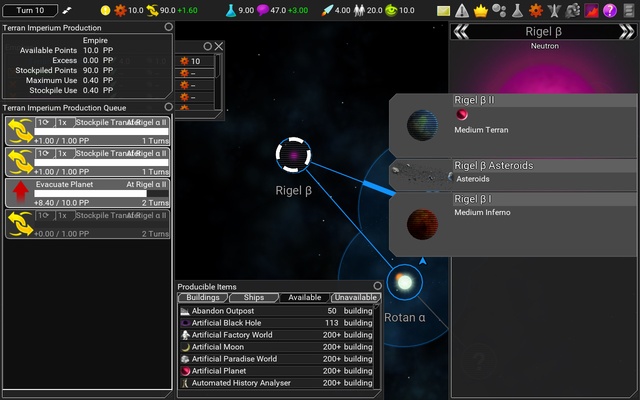
Task: Toggle the Buildings filter
Action: pos(203,298)
